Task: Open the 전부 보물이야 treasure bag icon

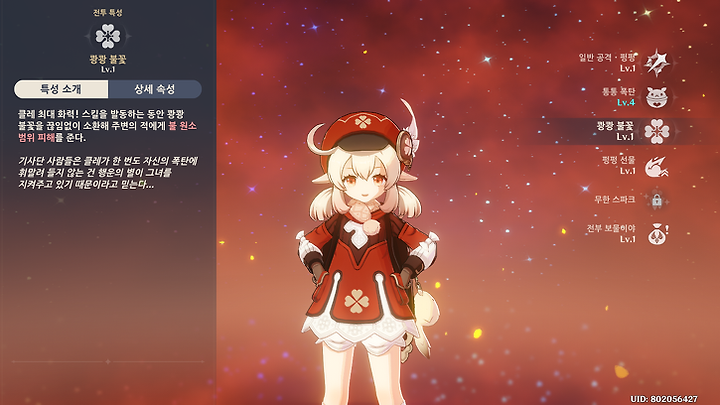Action: pos(657,234)
